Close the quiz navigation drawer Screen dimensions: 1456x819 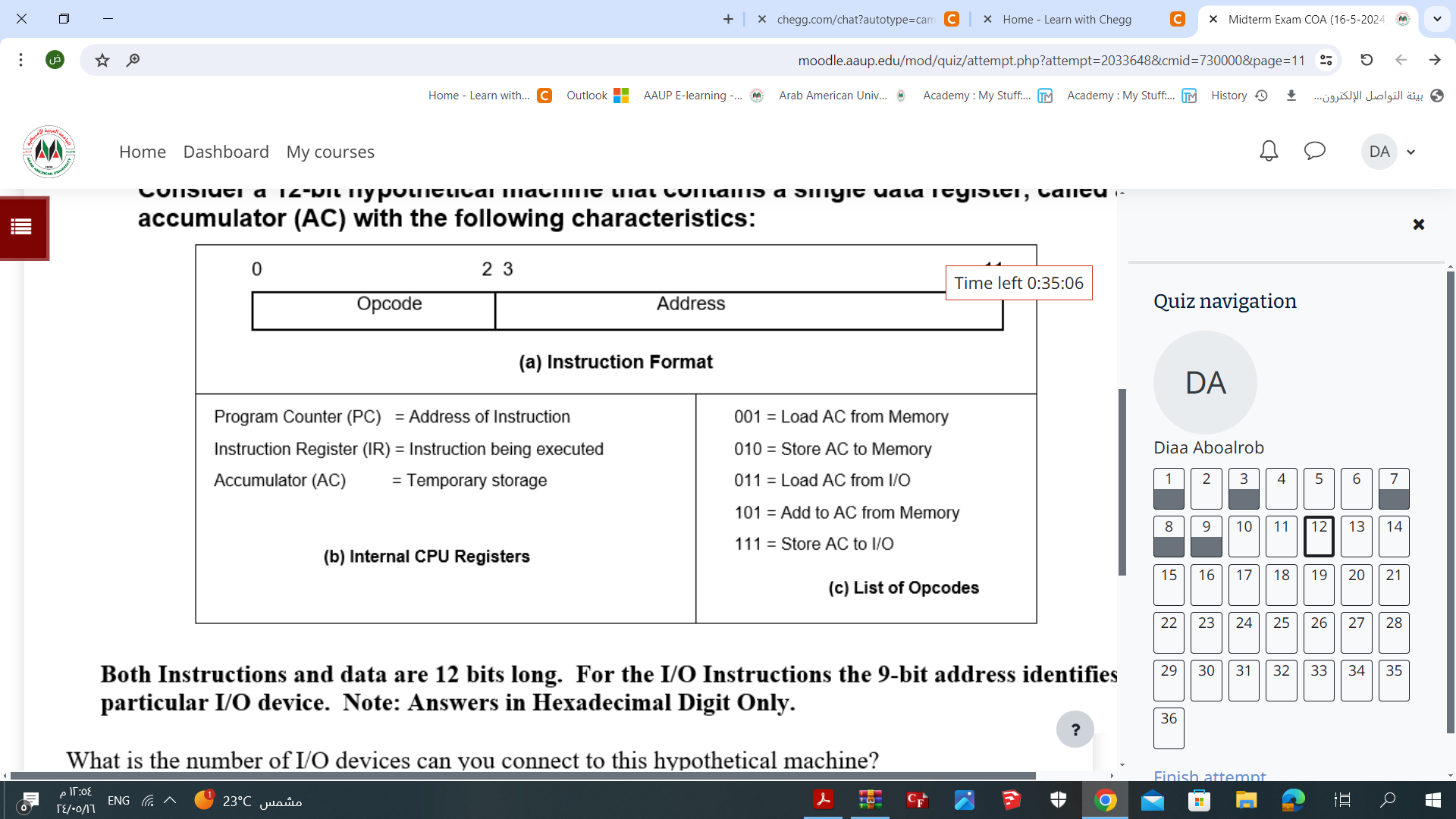1418,224
